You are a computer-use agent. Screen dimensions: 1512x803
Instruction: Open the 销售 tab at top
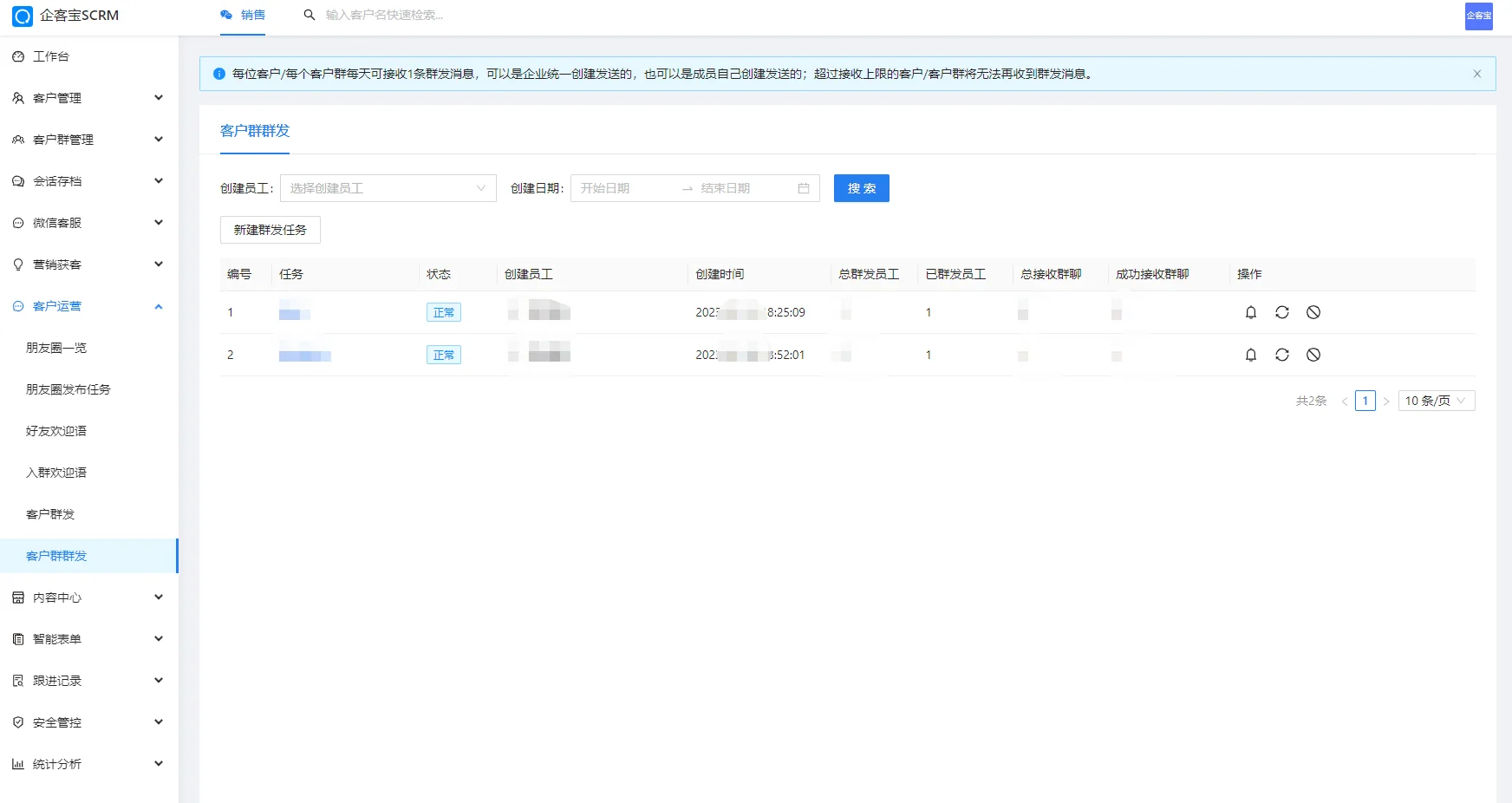click(x=243, y=16)
